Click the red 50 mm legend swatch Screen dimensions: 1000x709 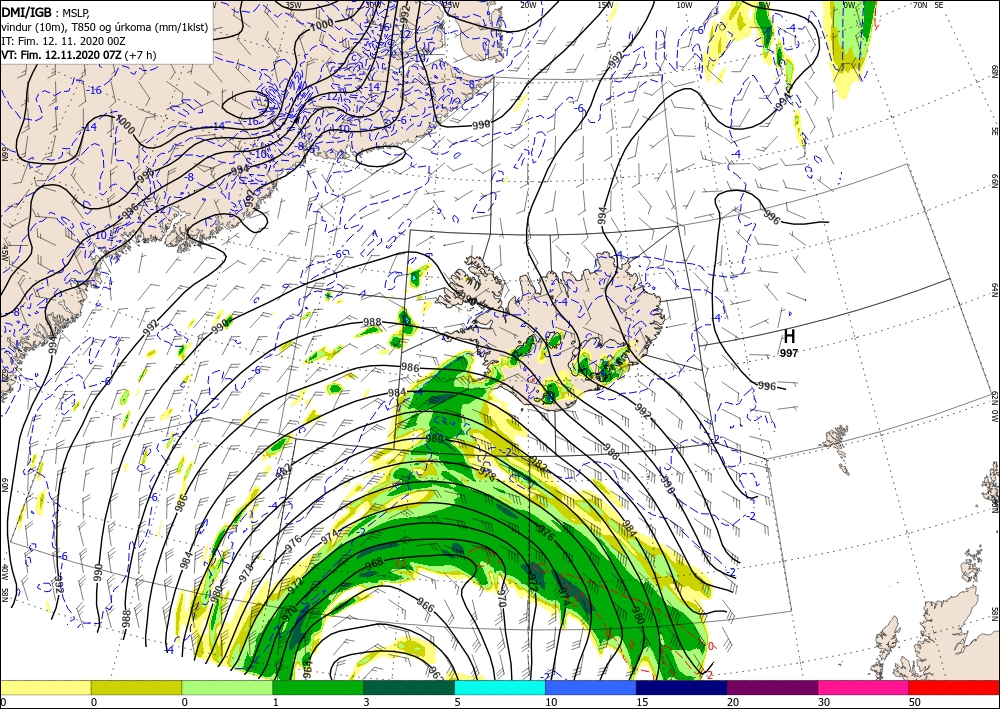(954, 687)
